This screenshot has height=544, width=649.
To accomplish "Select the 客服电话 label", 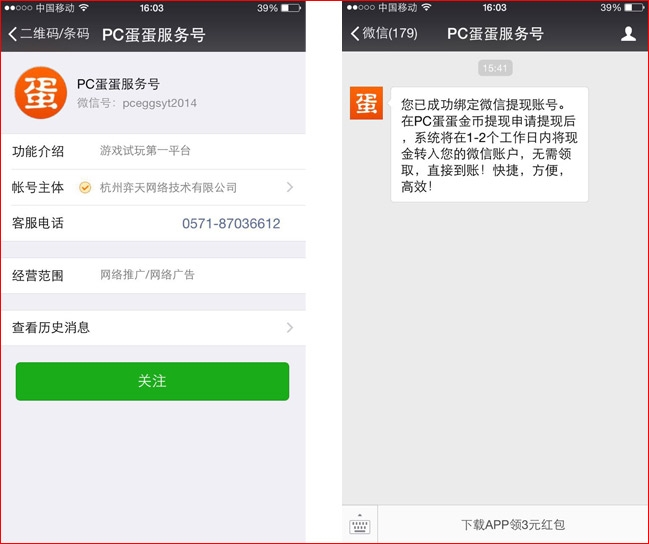I will pyautogui.click(x=38, y=223).
